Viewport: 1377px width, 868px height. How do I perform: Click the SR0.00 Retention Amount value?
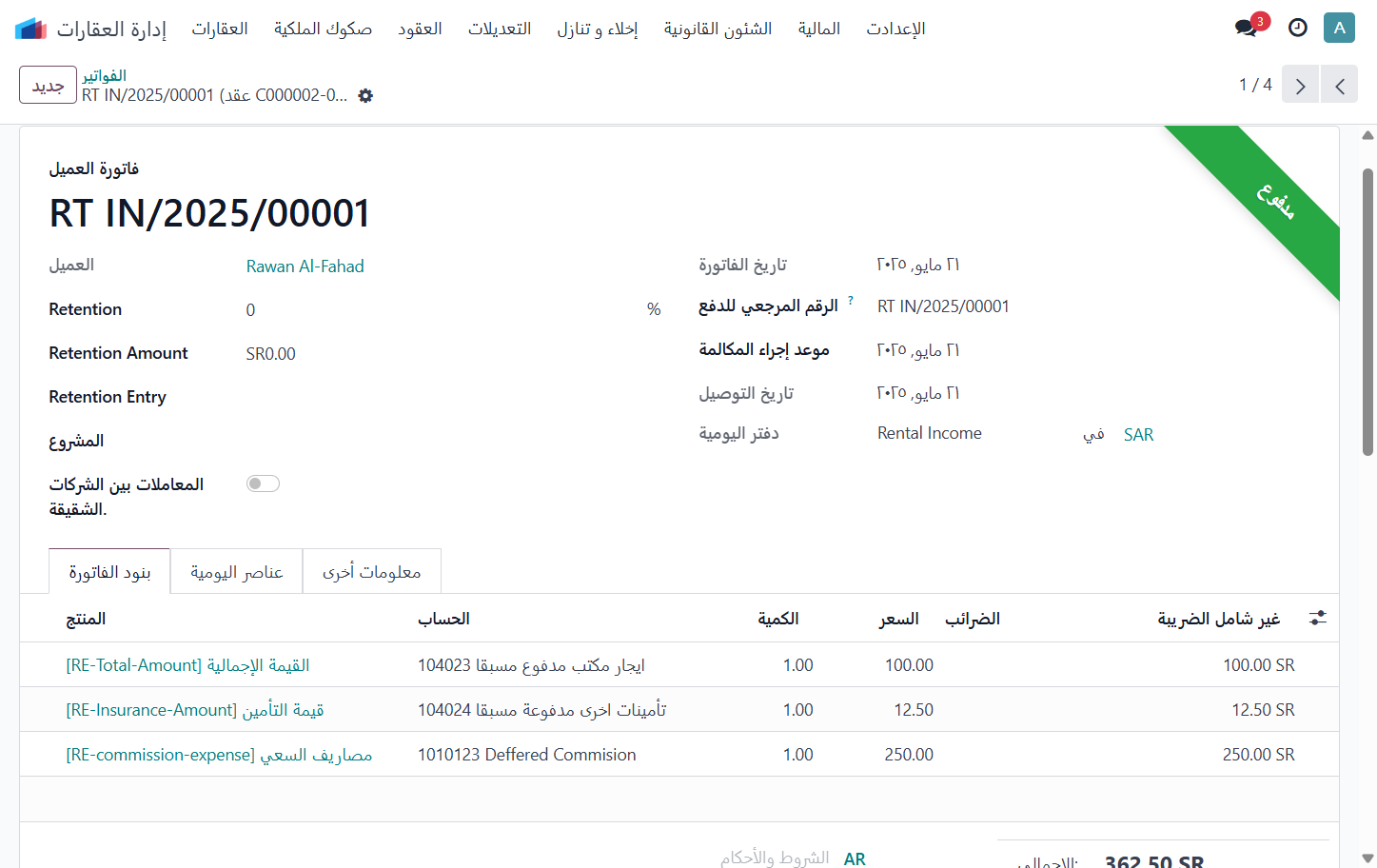pyautogui.click(x=270, y=354)
